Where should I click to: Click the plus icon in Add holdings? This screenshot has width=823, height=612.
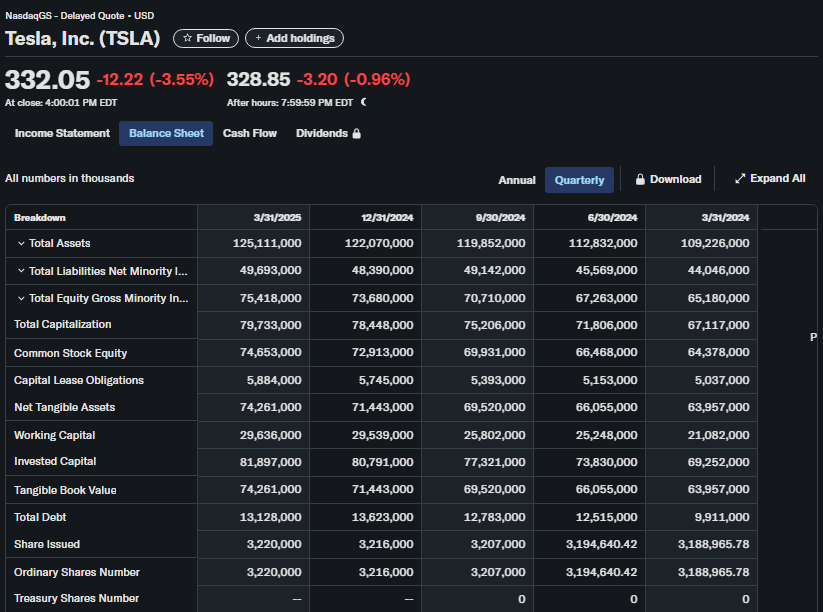coord(258,38)
